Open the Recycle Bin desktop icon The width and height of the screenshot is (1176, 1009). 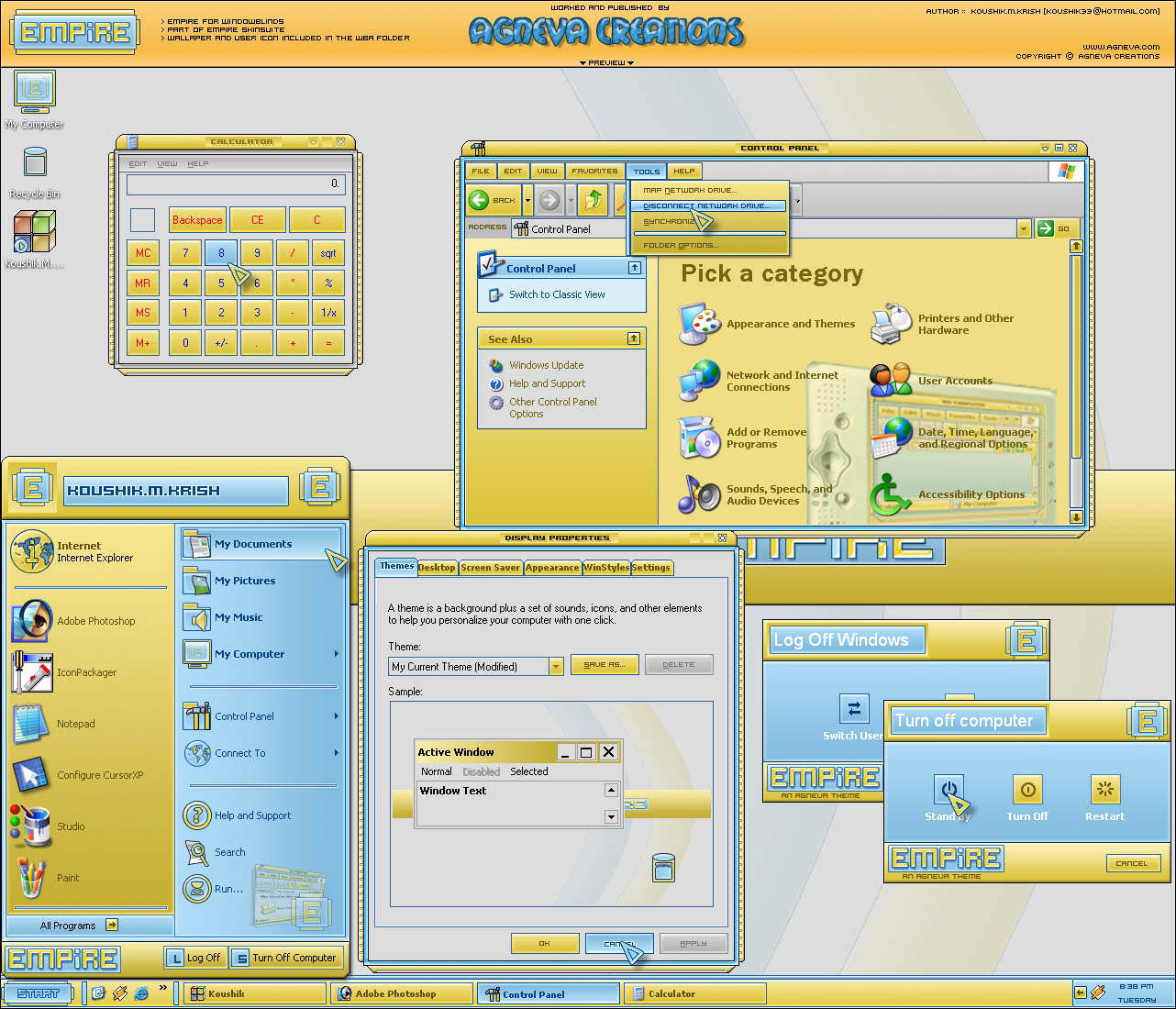(x=35, y=165)
